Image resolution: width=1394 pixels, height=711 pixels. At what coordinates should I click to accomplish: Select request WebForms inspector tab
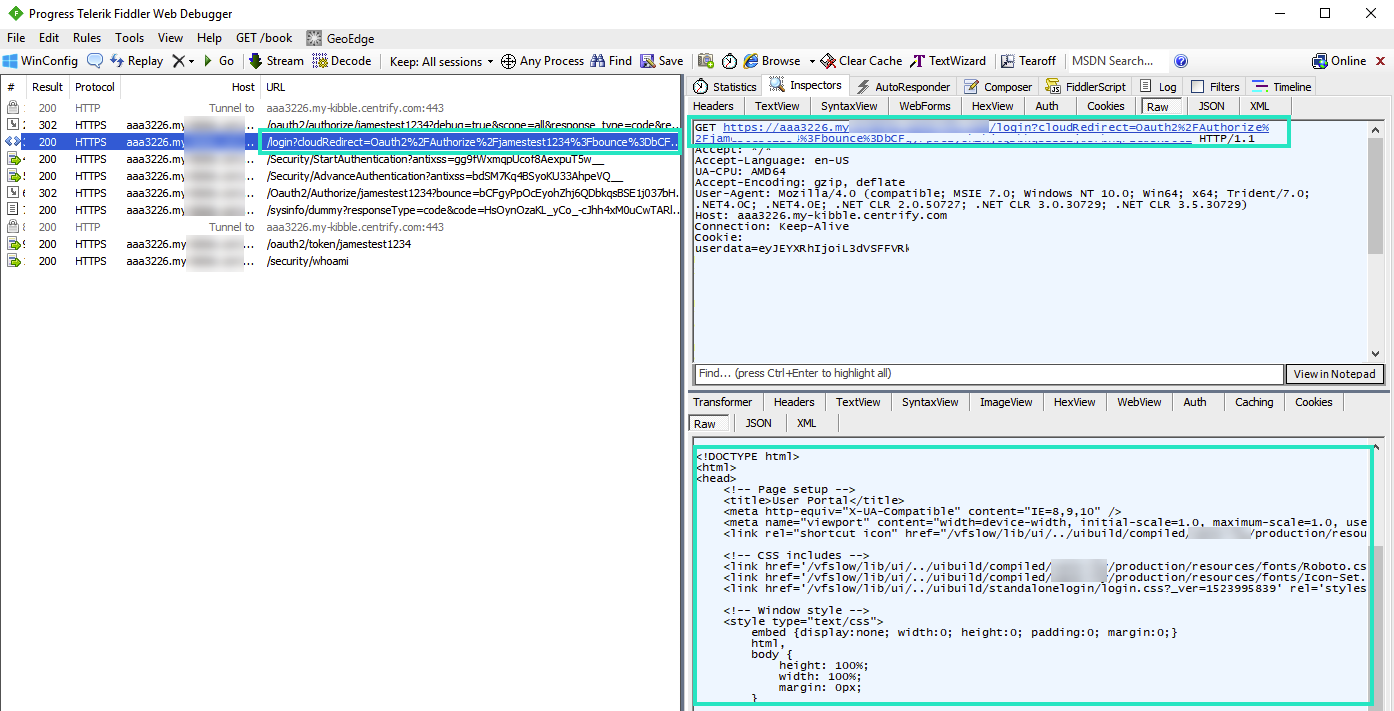924,106
